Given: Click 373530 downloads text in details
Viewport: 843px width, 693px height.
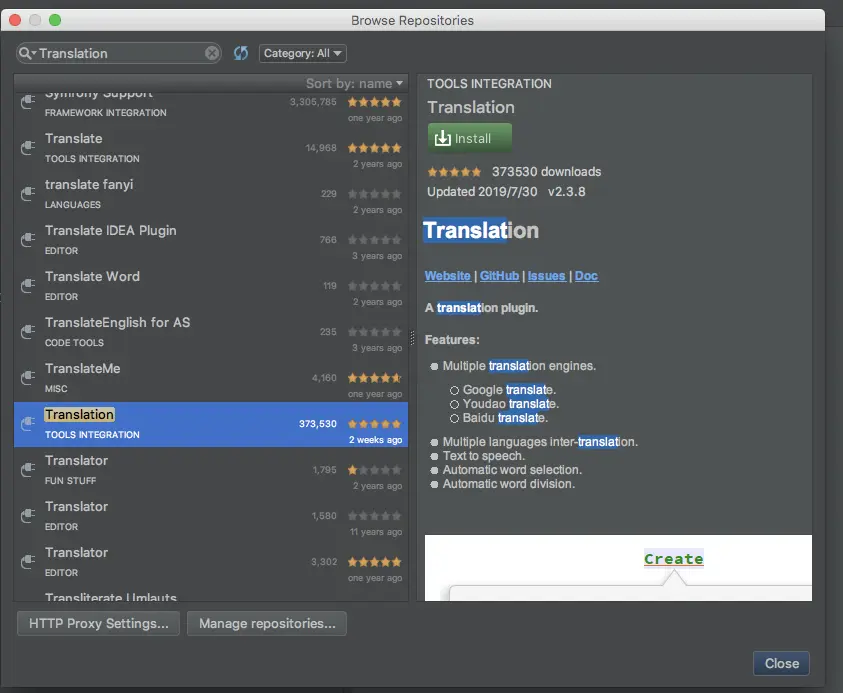Looking at the screenshot, I should pos(546,172).
